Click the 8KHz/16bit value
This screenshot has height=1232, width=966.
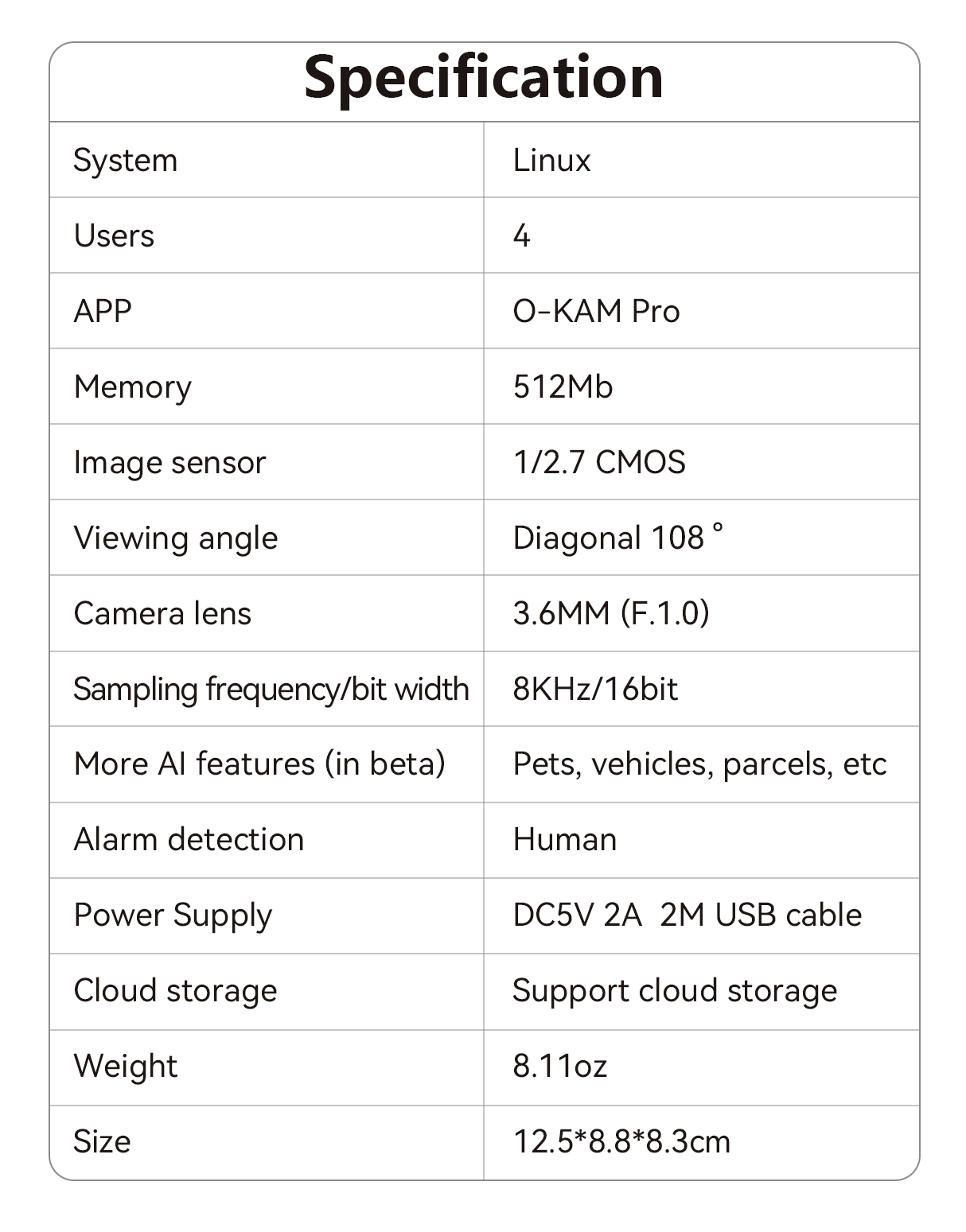(595, 690)
